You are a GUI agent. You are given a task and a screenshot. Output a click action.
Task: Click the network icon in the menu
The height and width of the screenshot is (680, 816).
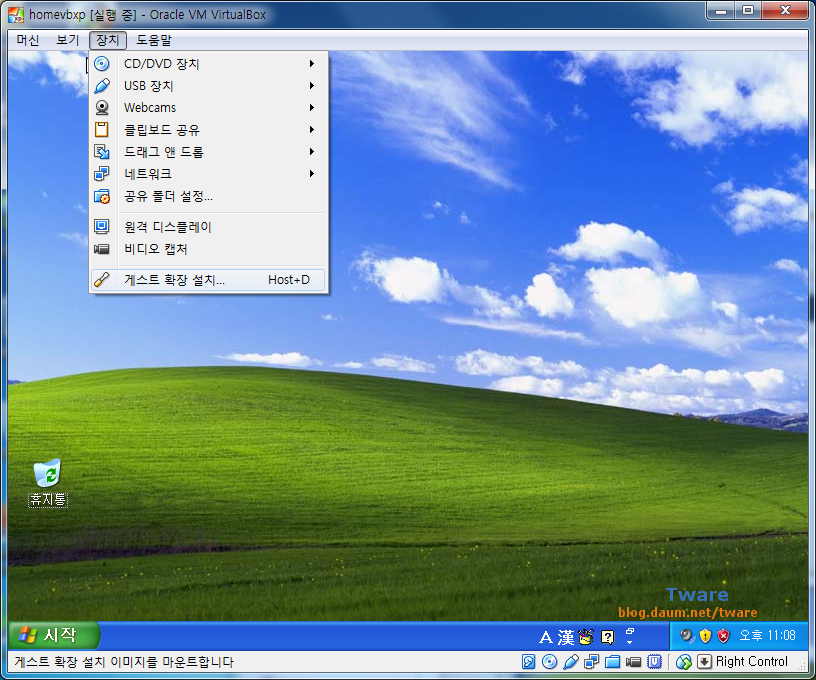[102, 174]
